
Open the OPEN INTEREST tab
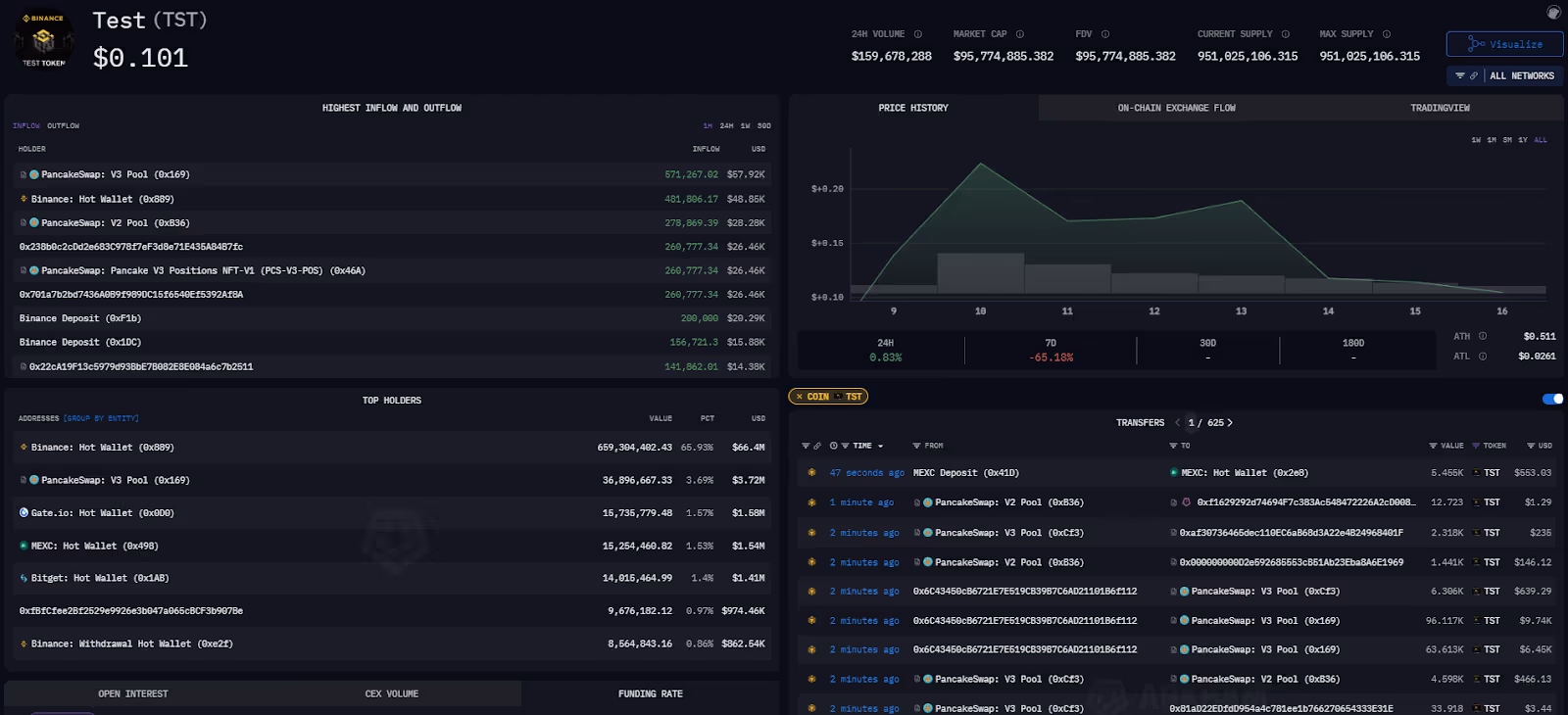click(x=133, y=693)
